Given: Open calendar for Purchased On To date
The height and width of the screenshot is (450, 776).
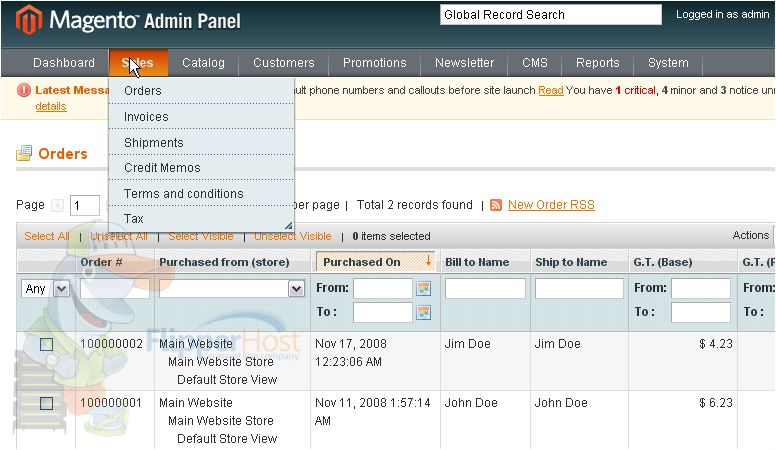Looking at the screenshot, I should point(424,312).
